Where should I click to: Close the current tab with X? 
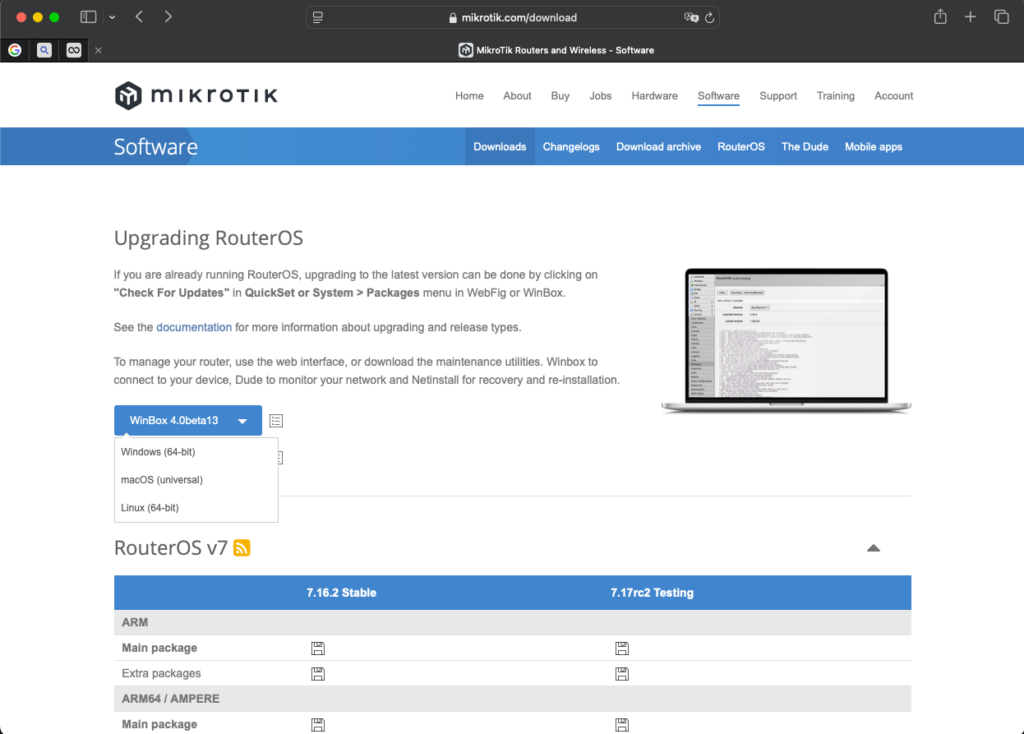pyautogui.click(x=98, y=50)
